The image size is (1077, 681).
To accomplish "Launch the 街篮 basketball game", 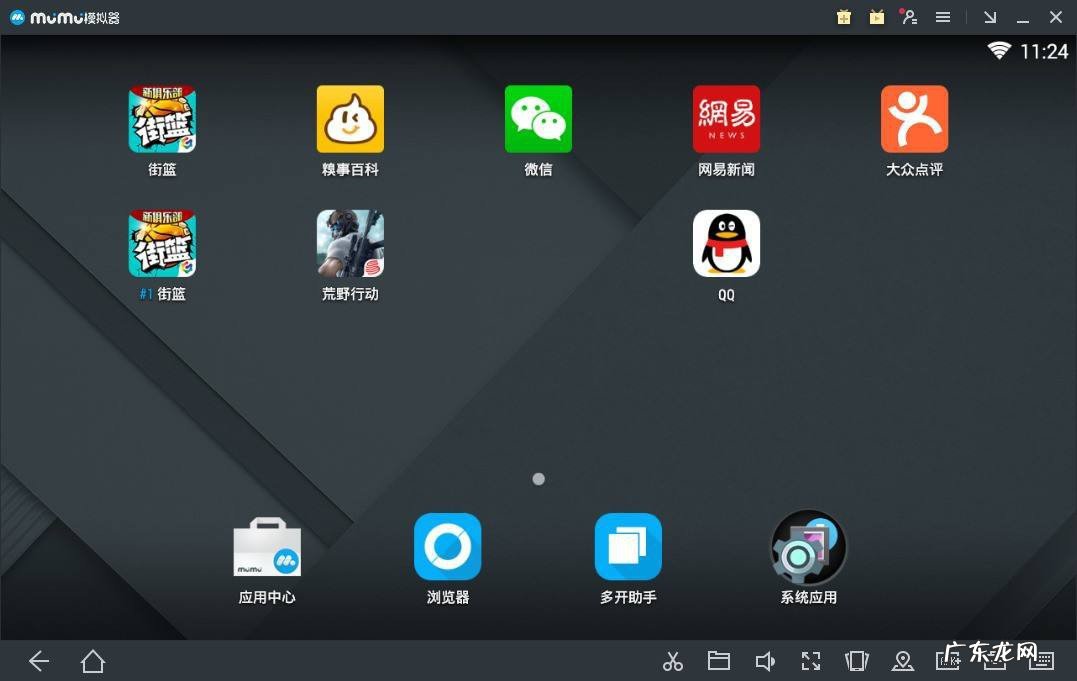I will coord(162,119).
